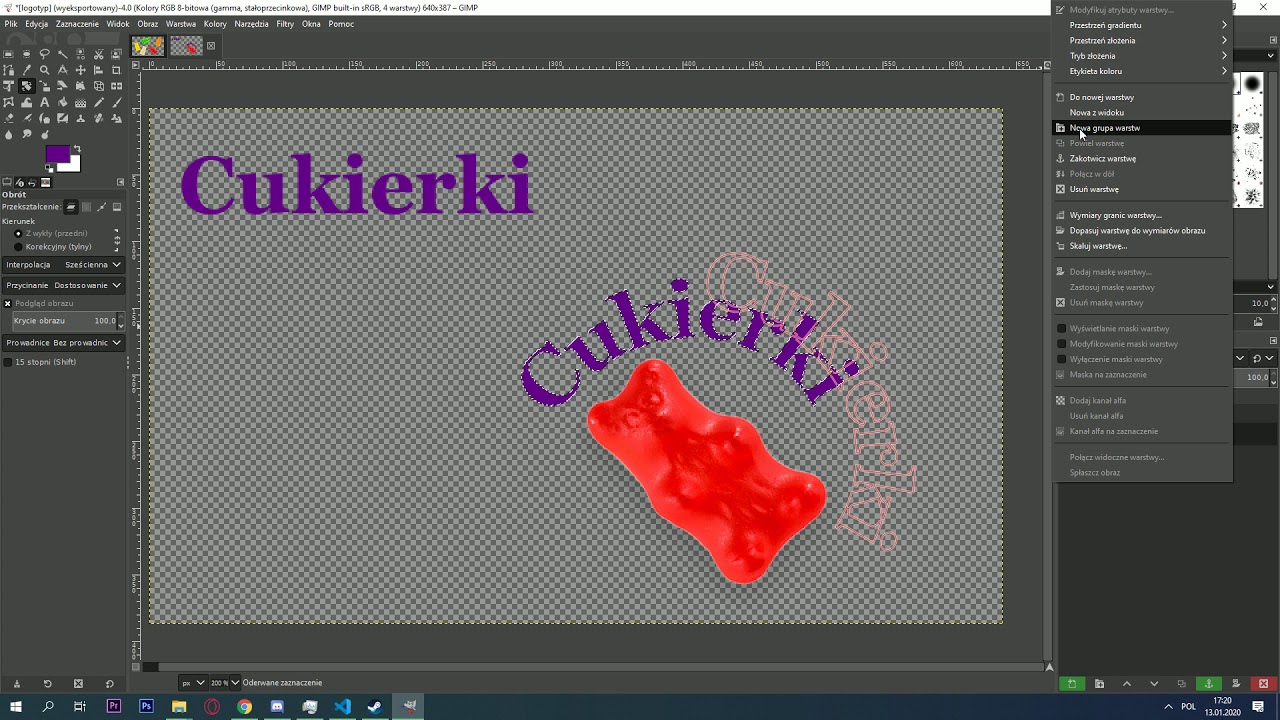Select the Blur/Sharpen droplet tool
This screenshot has height=720, width=1280.
[8, 134]
